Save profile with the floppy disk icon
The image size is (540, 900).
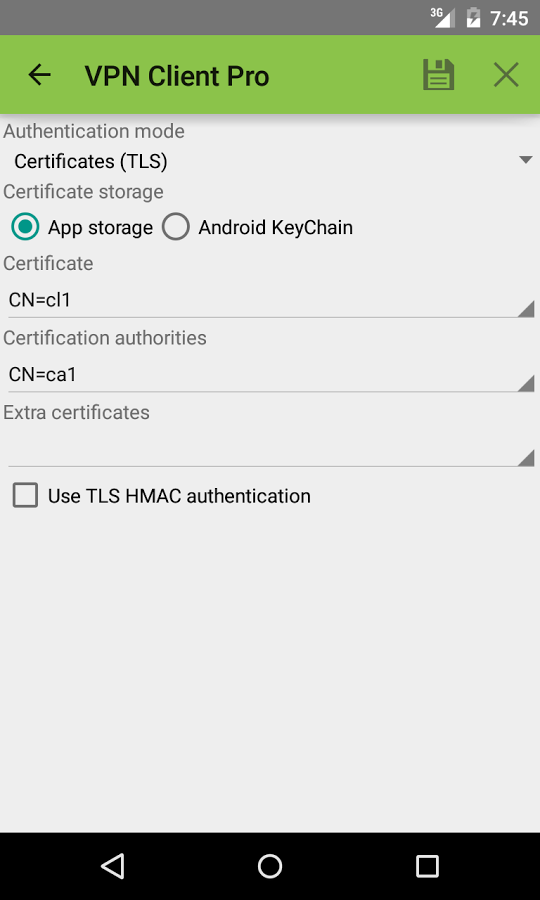(x=438, y=75)
